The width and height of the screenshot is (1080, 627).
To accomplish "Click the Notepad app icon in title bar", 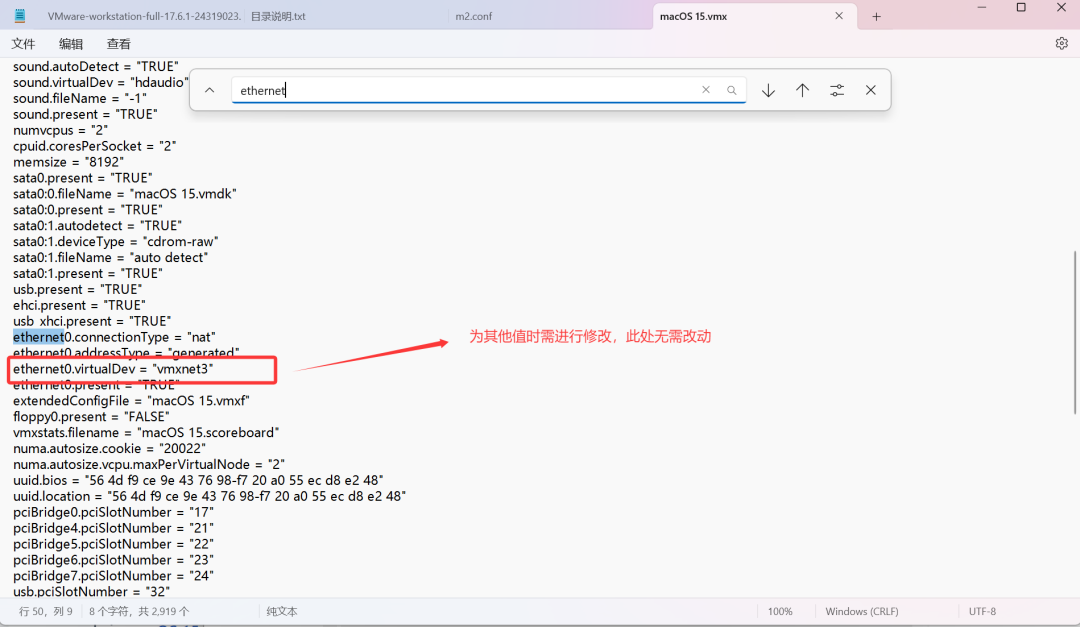I will coord(20,15).
